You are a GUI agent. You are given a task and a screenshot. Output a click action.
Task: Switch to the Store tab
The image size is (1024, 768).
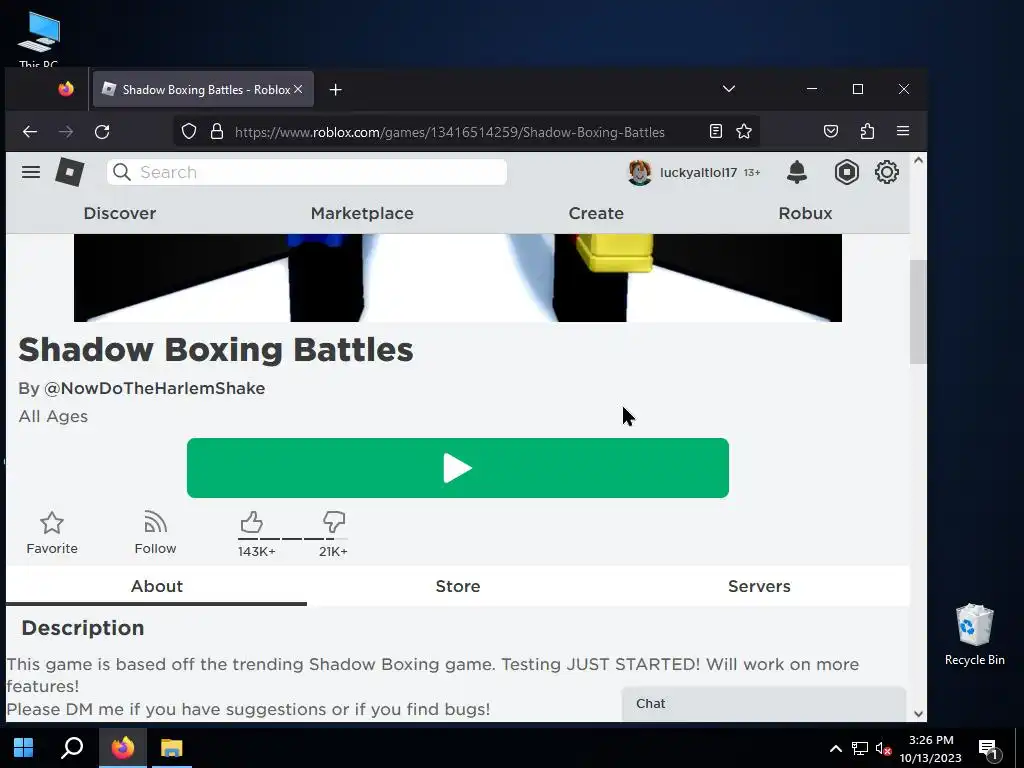point(458,586)
